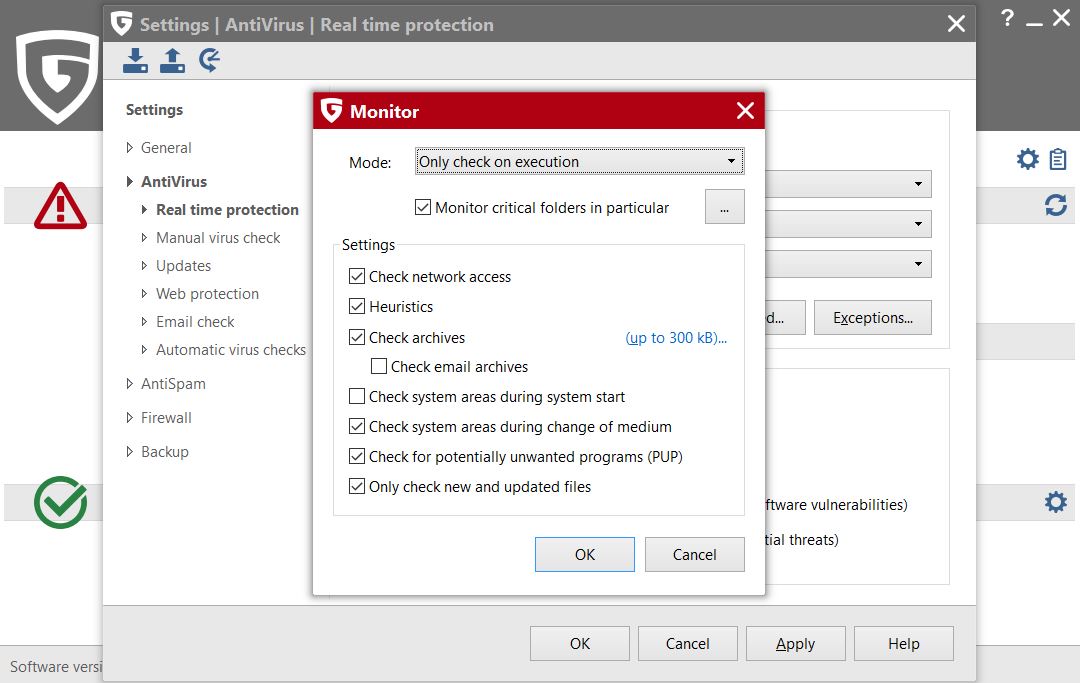Click the green checkmark status icon
This screenshot has width=1080, height=683.
point(60,502)
